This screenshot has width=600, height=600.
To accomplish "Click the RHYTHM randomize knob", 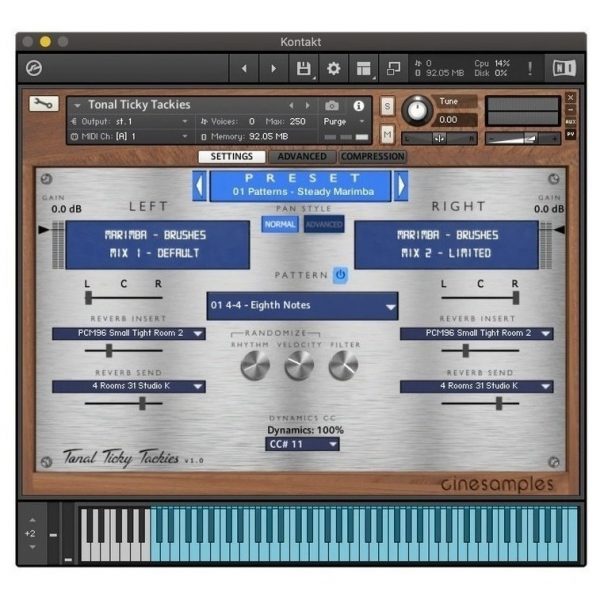I will 255,365.
